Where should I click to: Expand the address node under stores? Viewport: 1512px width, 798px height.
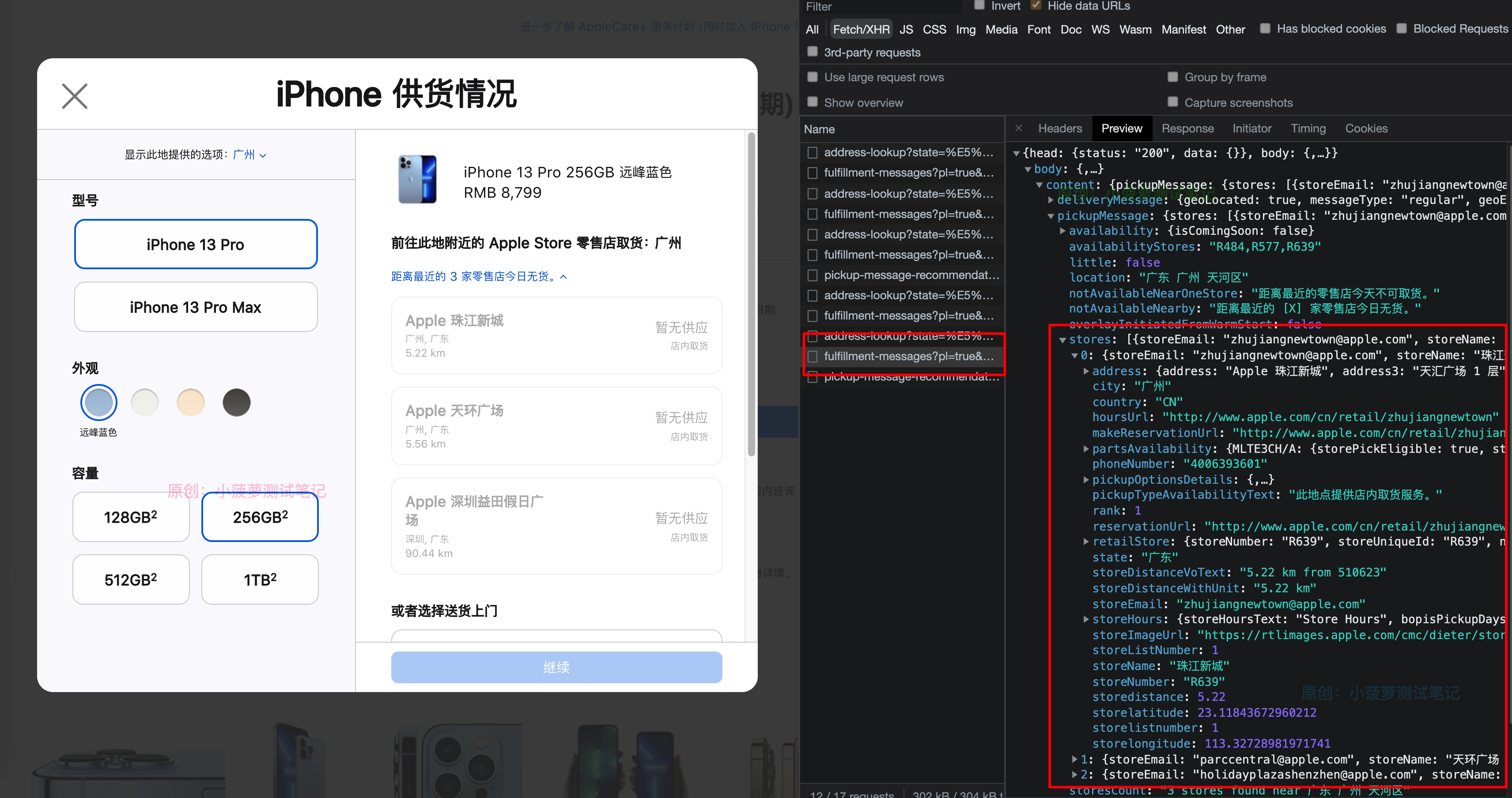(1086, 371)
